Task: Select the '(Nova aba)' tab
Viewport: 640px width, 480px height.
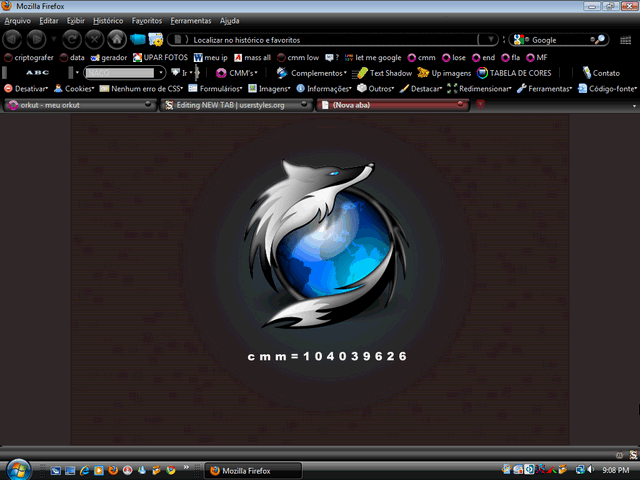Action: [x=393, y=105]
